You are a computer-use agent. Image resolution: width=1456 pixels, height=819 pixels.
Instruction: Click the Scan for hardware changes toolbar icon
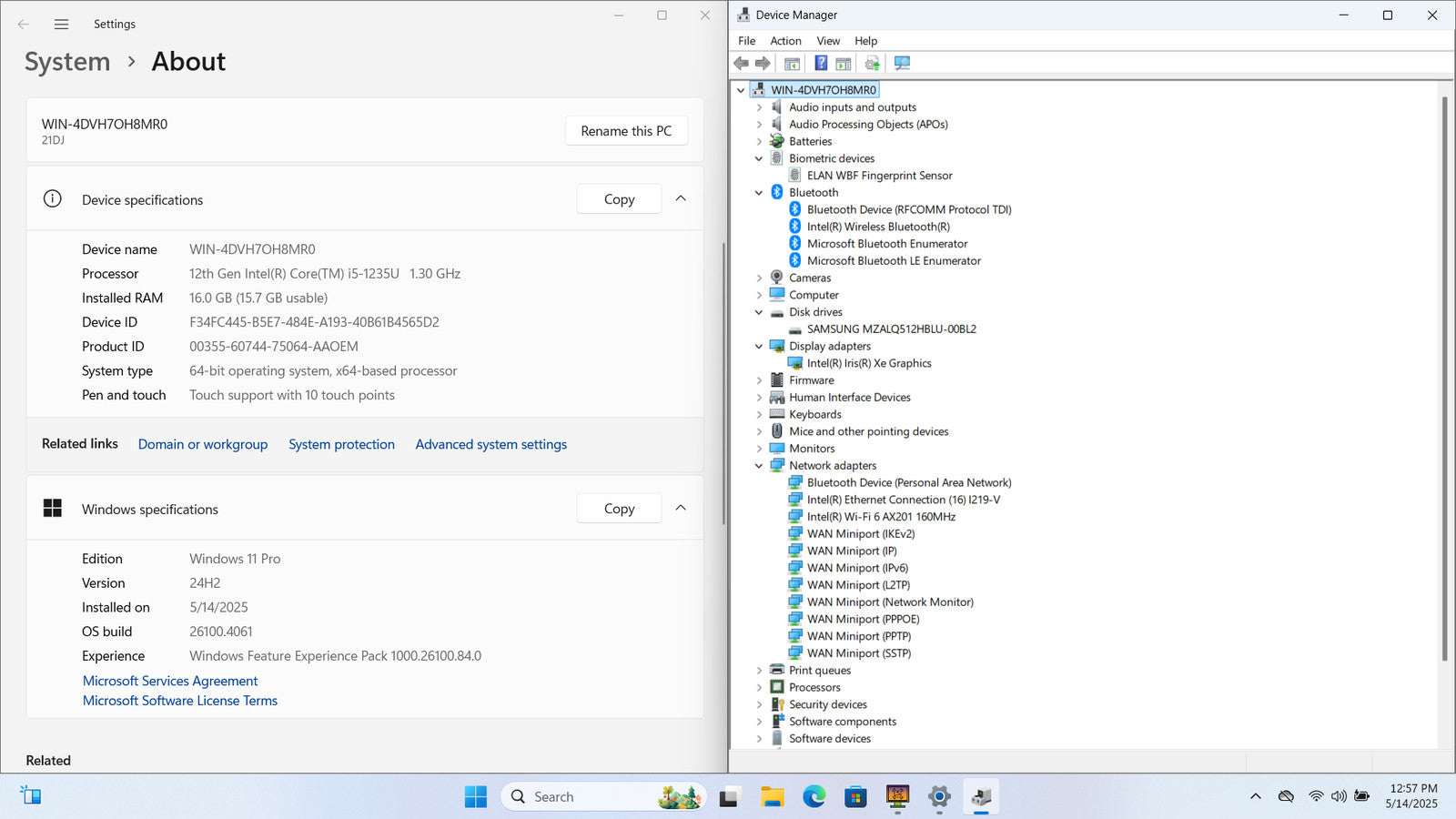coord(902,63)
